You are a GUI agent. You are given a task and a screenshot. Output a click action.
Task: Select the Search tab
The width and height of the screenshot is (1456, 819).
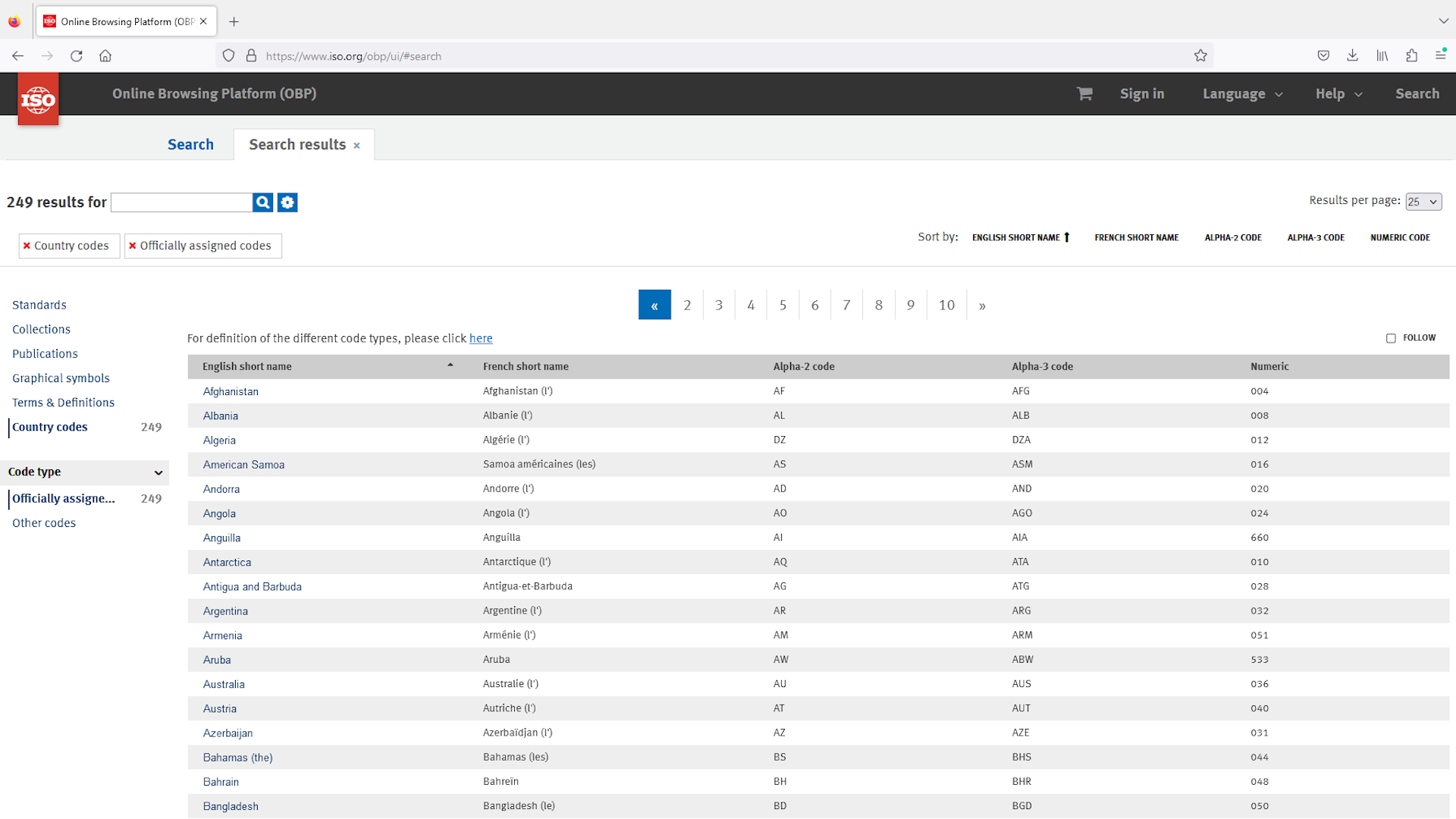click(x=191, y=144)
